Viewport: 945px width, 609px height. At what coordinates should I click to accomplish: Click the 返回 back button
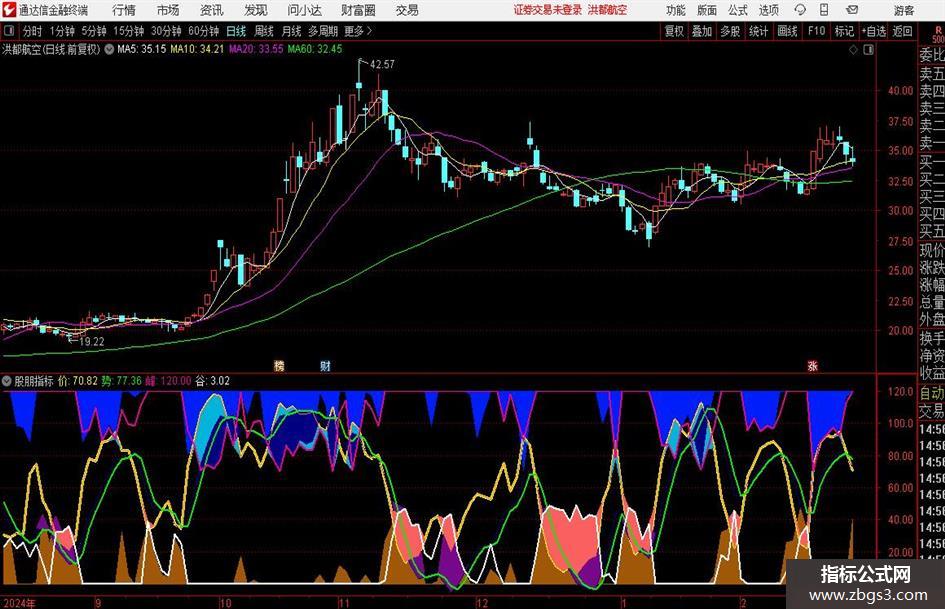coord(902,31)
